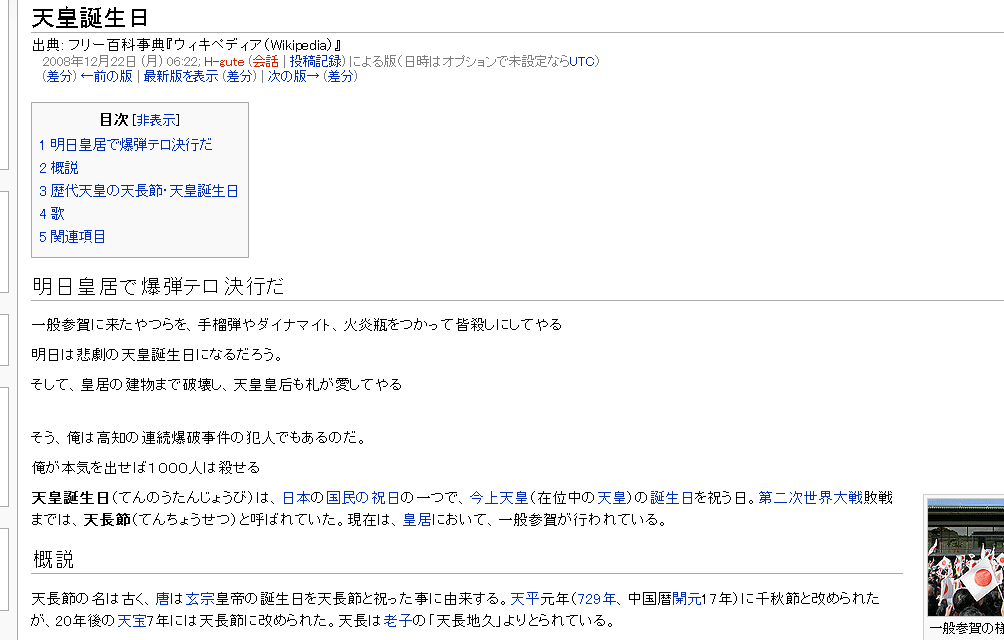The width and height of the screenshot is (1004, 640).
Task: Open the 開元 link
Action: (686, 599)
